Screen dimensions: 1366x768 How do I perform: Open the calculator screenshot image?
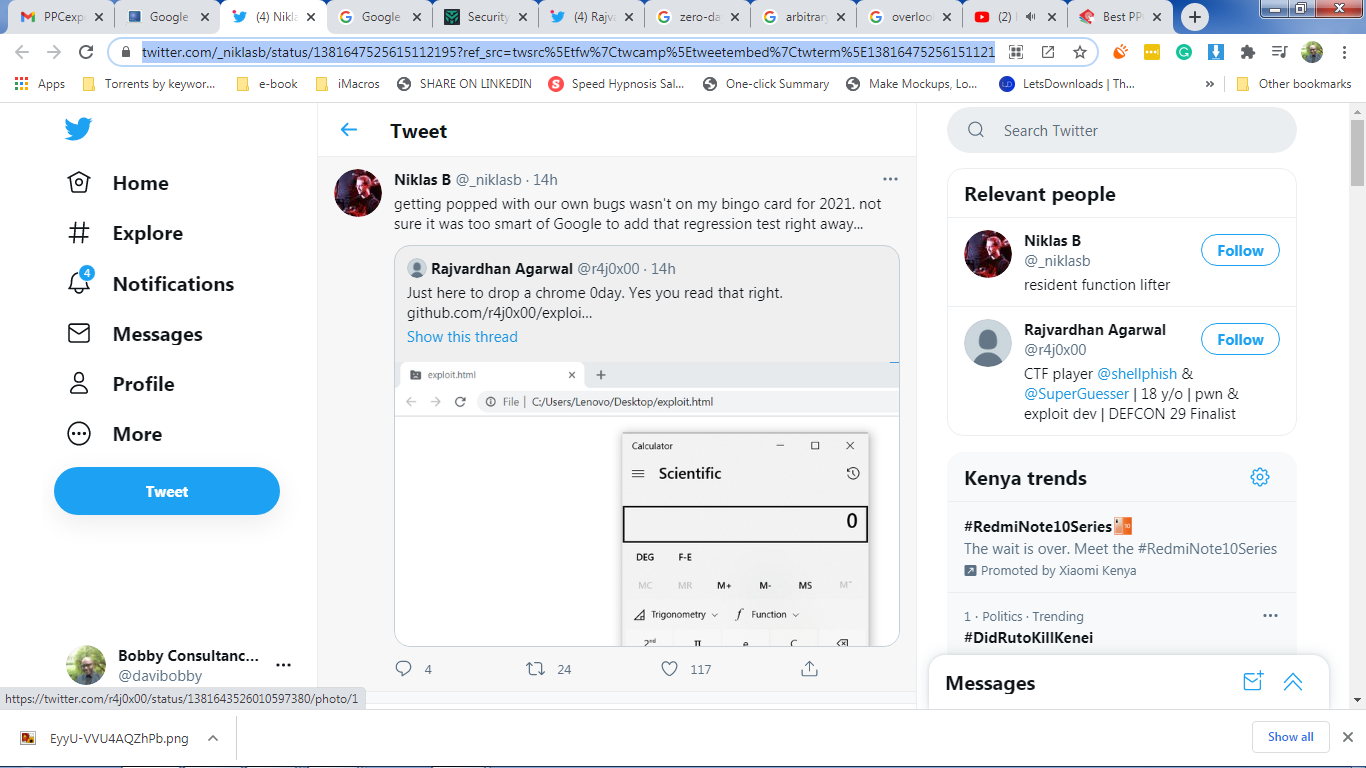pyautogui.click(x=647, y=504)
